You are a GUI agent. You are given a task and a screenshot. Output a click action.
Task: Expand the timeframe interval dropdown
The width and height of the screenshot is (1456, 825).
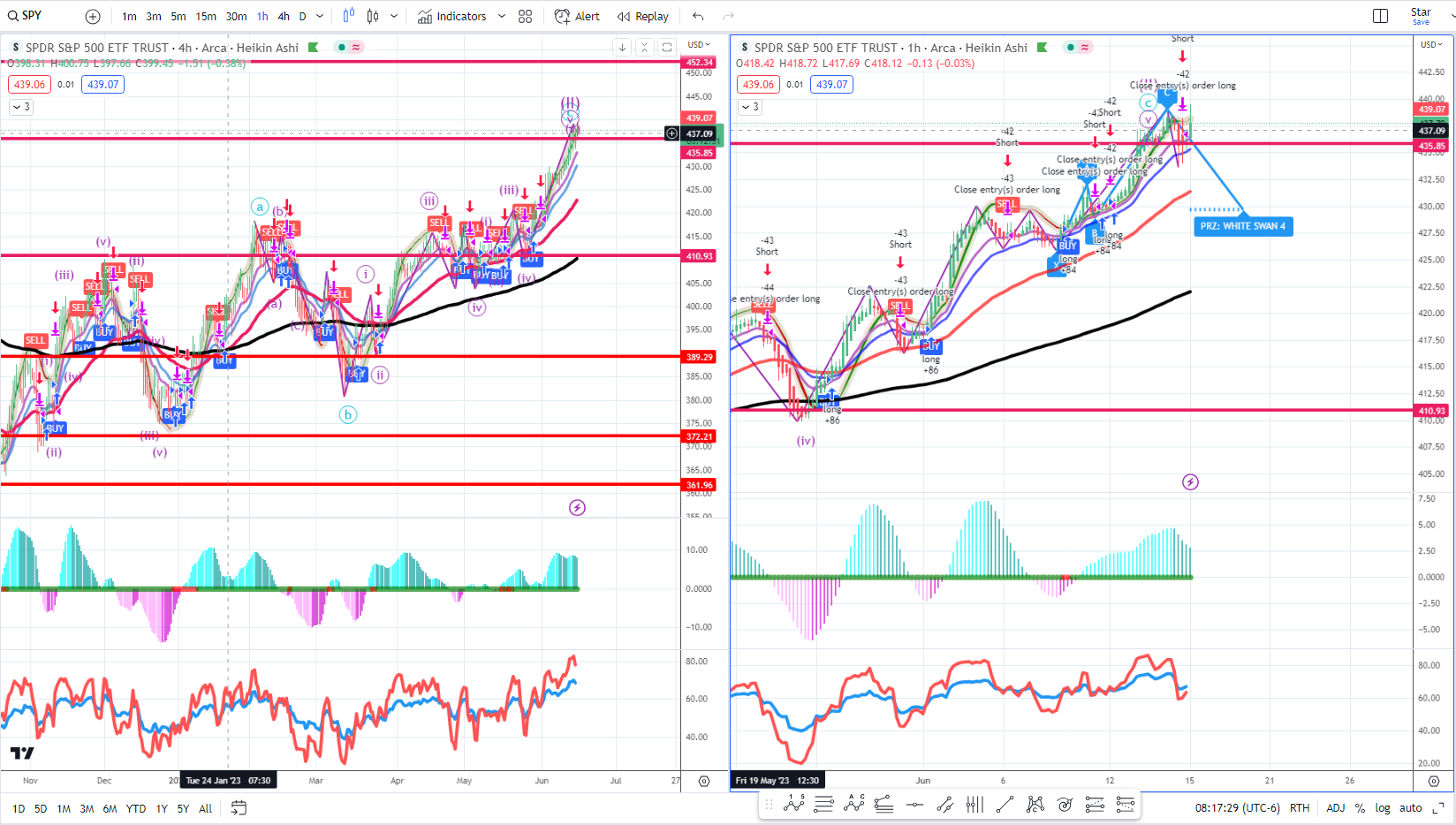320,17
